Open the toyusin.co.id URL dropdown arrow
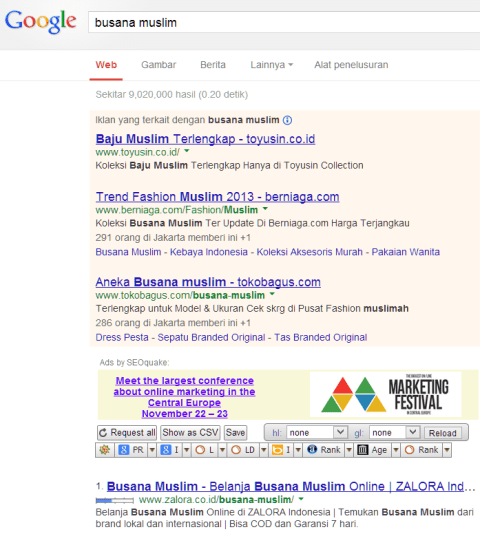Image resolution: width=480 pixels, height=534 pixels. coord(187,151)
